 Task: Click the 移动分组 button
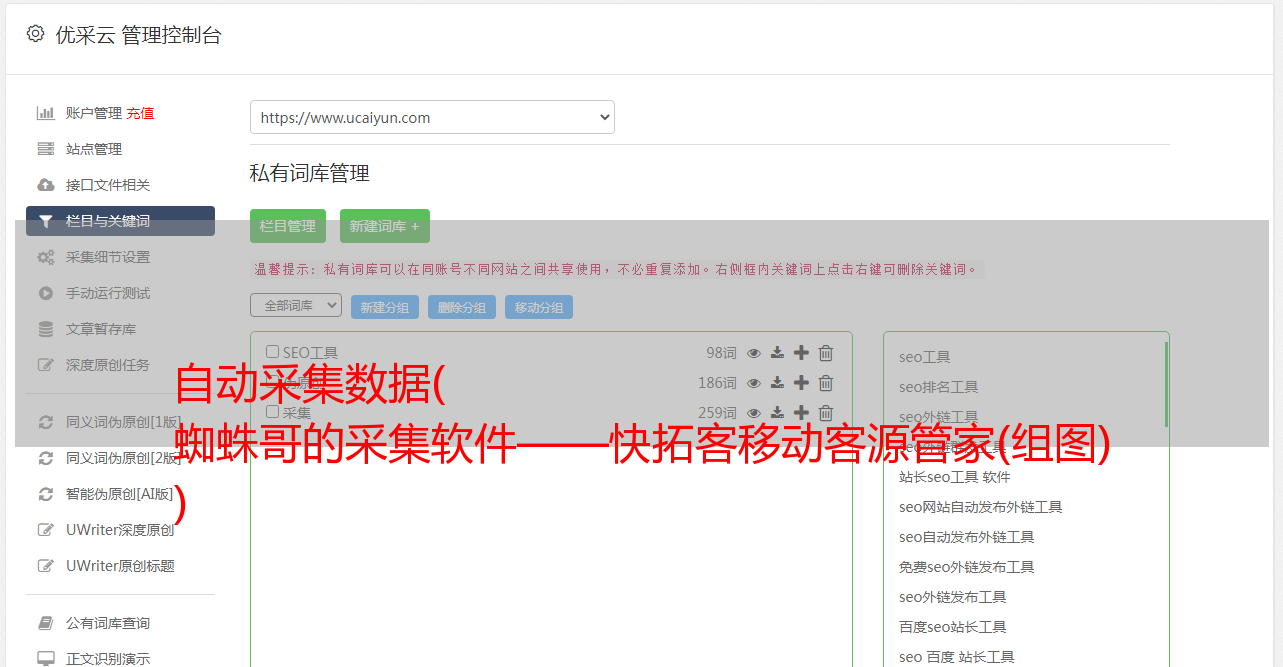[539, 307]
